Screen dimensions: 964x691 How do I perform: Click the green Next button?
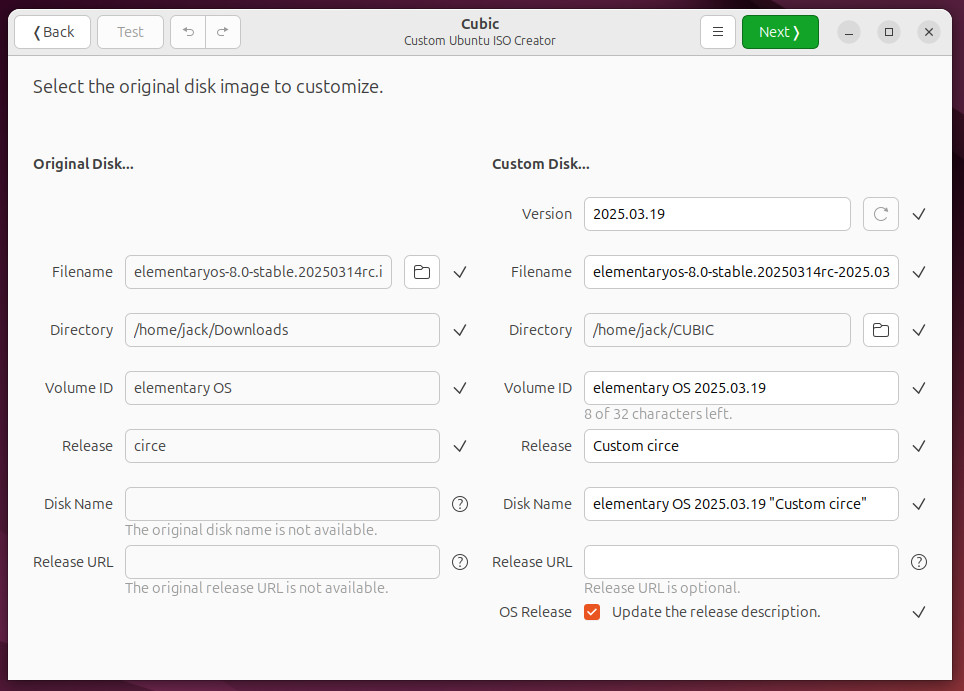click(x=780, y=32)
